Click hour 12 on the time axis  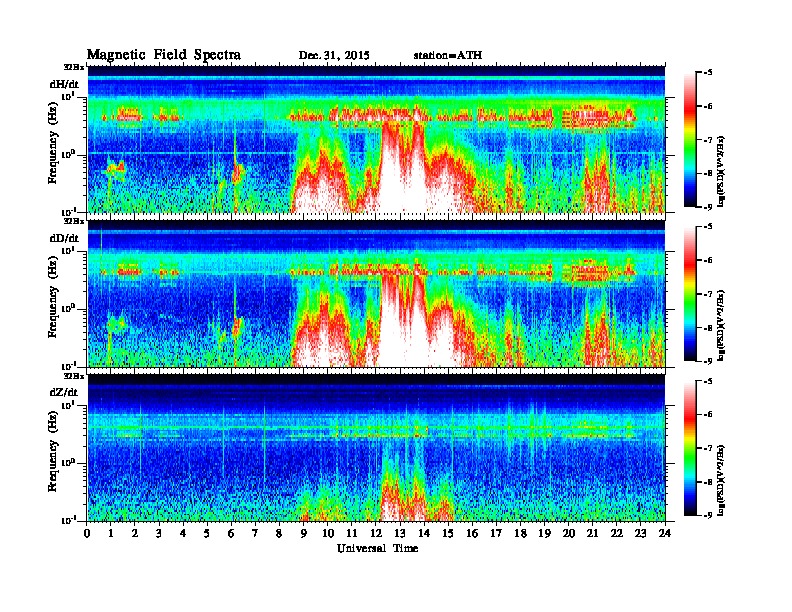click(x=376, y=533)
